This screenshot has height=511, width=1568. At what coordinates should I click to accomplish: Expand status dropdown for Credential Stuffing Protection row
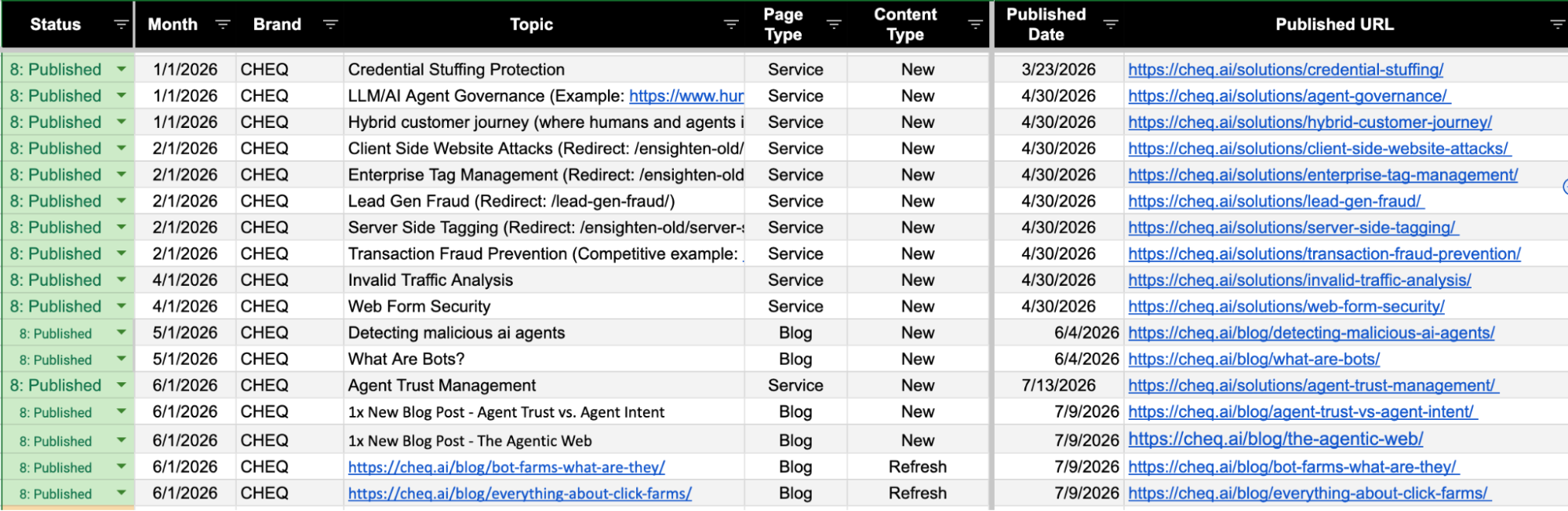(x=122, y=69)
